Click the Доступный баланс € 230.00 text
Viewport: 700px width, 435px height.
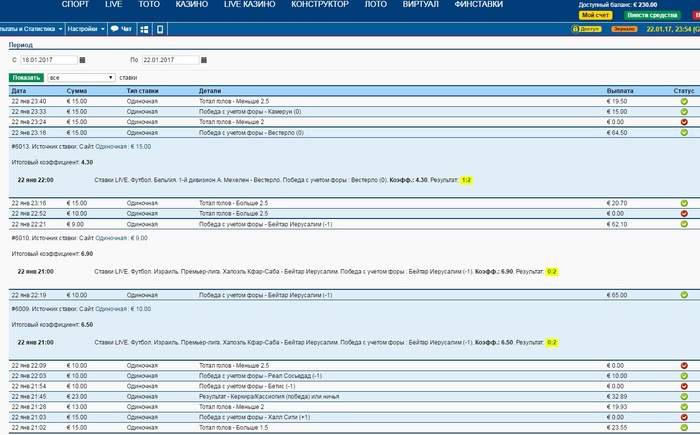coord(618,5)
